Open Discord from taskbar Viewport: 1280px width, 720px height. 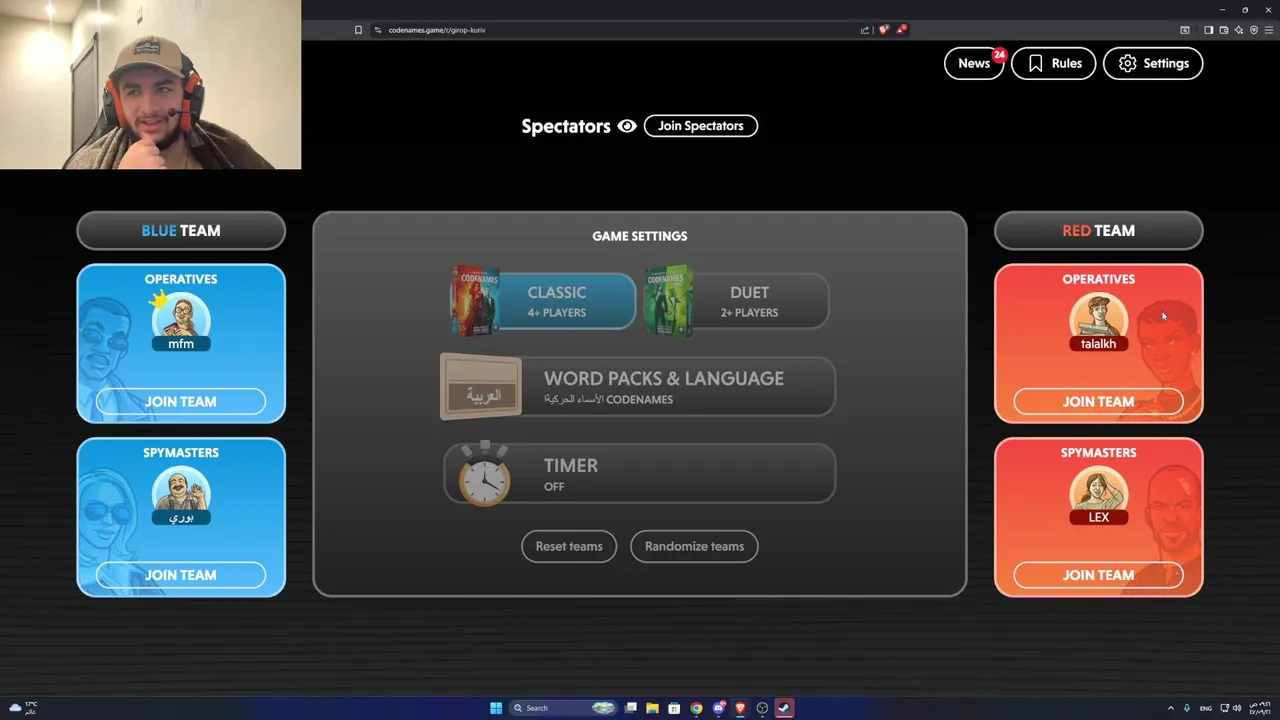718,708
